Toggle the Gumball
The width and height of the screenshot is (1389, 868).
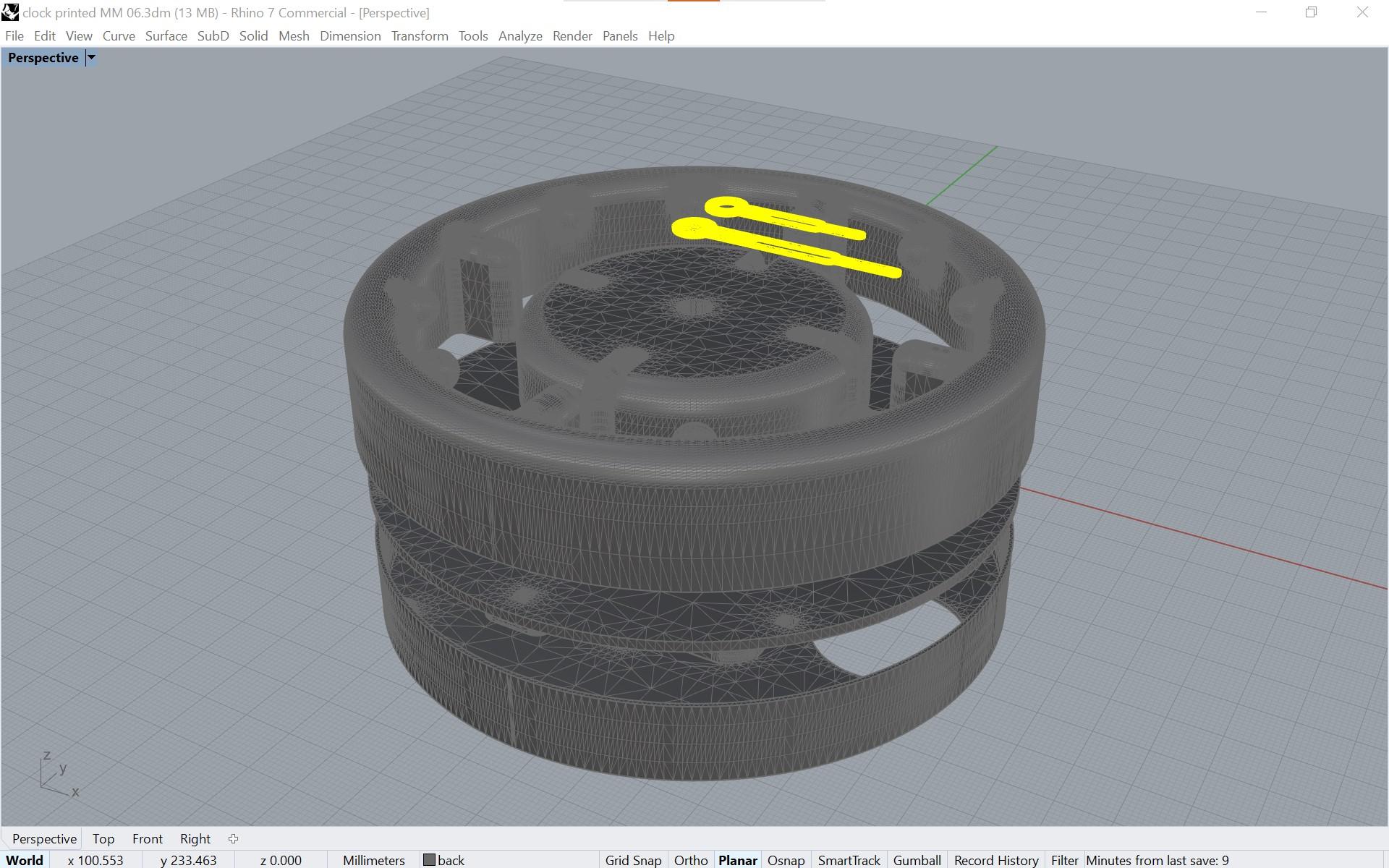[916, 860]
